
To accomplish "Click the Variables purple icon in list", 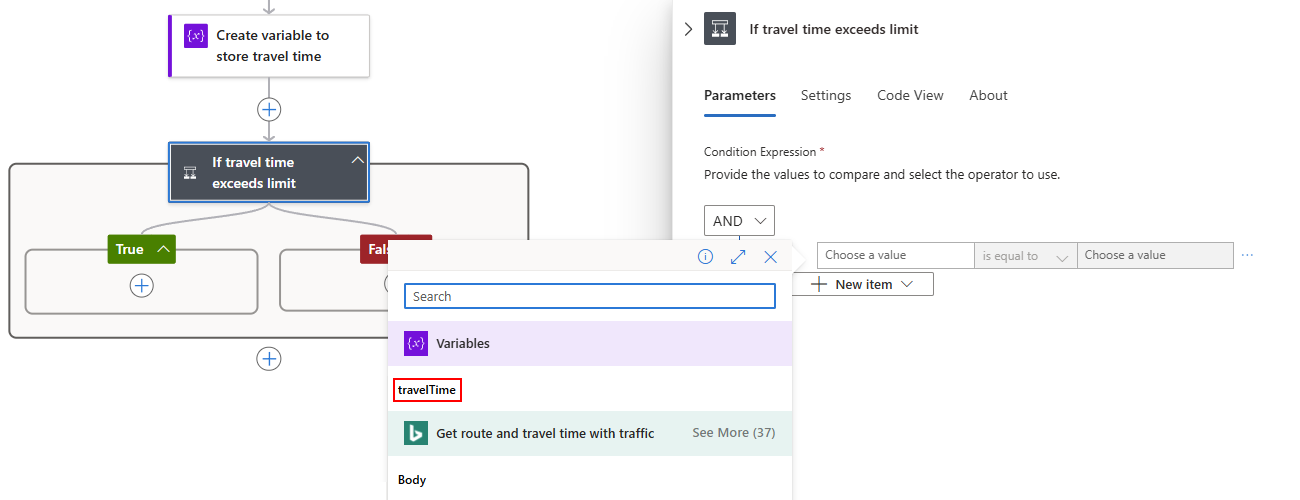I will pyautogui.click(x=416, y=343).
